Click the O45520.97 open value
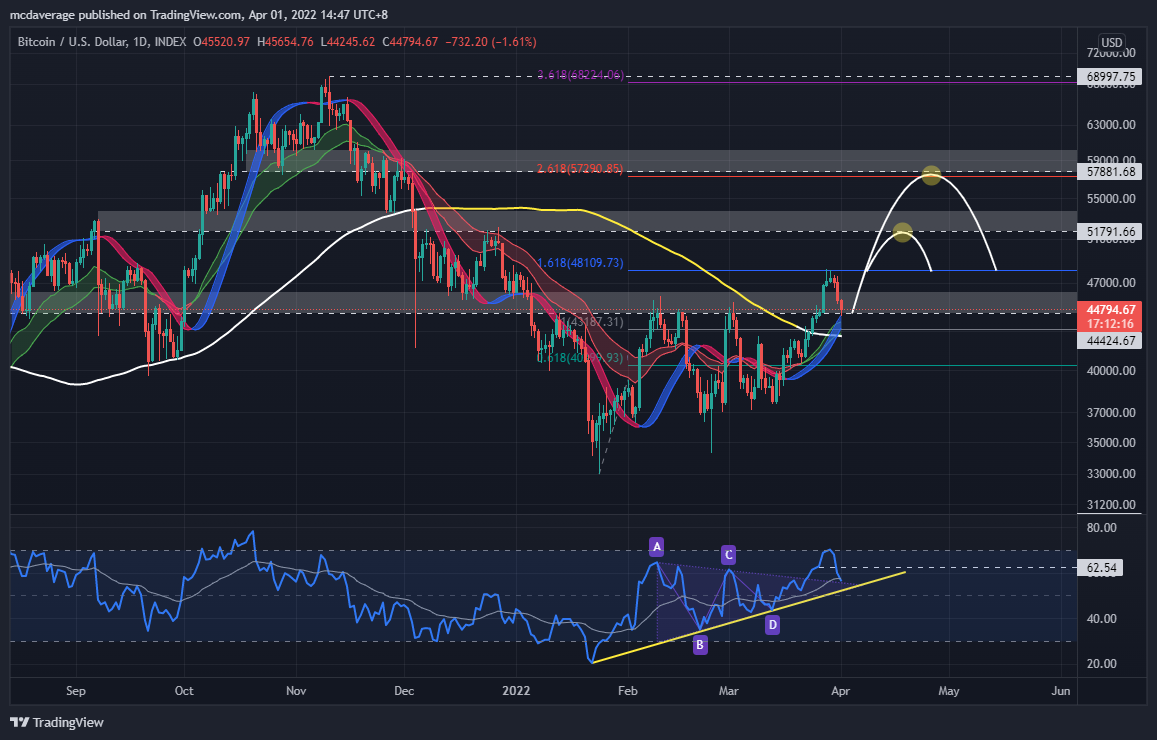Image resolution: width=1157 pixels, height=740 pixels. (221, 42)
